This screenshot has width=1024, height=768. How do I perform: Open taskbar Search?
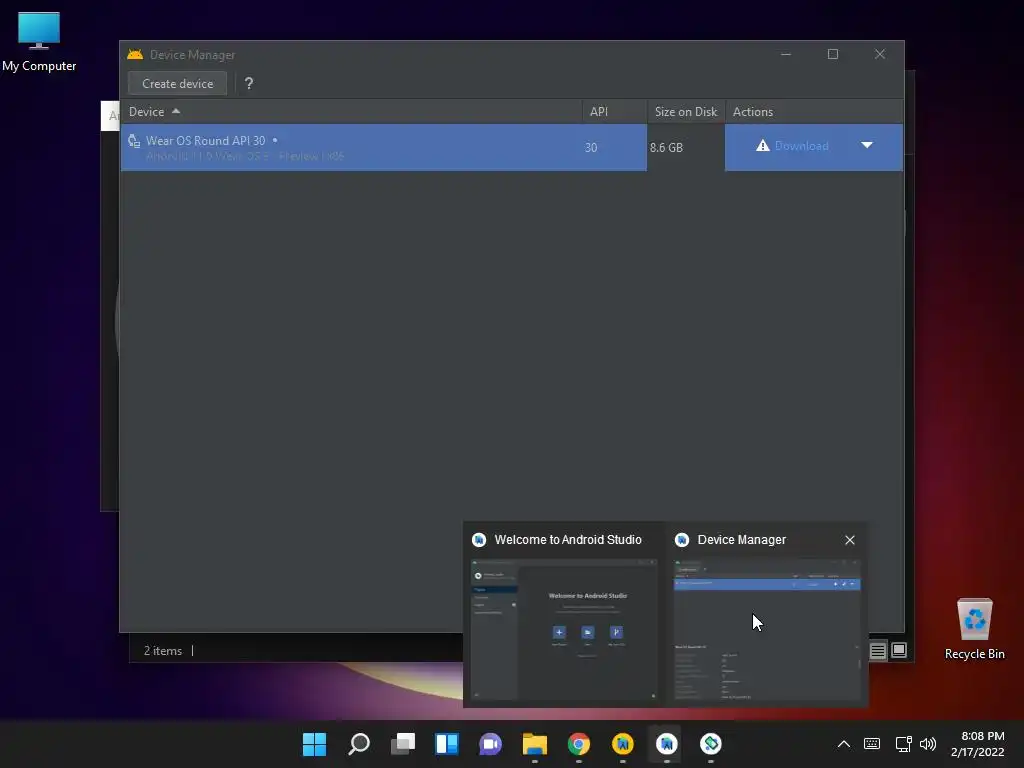[x=359, y=744]
